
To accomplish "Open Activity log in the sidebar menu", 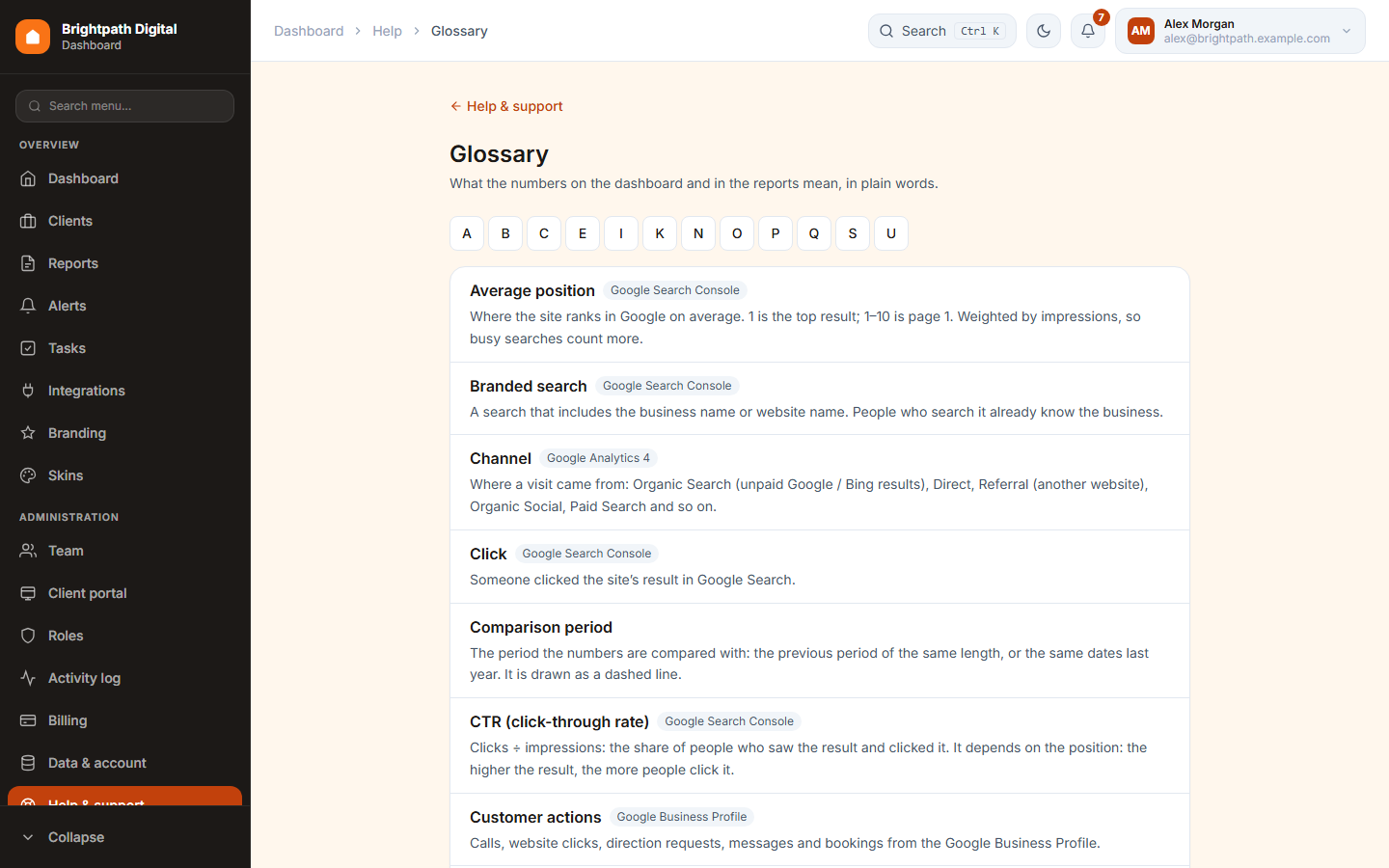I will point(124,678).
